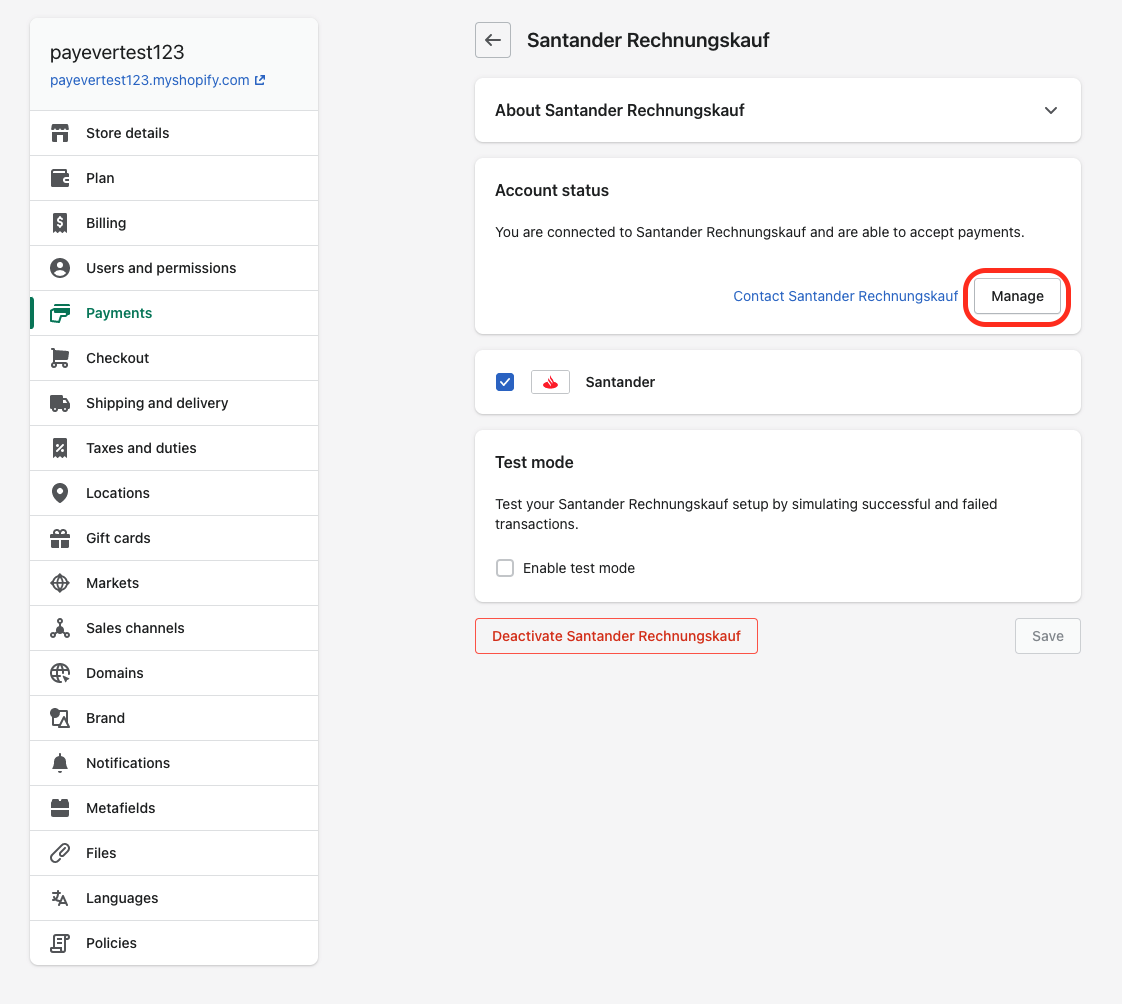This screenshot has height=1004, width=1122.
Task: Click the Account status heading
Action: pyautogui.click(x=552, y=190)
